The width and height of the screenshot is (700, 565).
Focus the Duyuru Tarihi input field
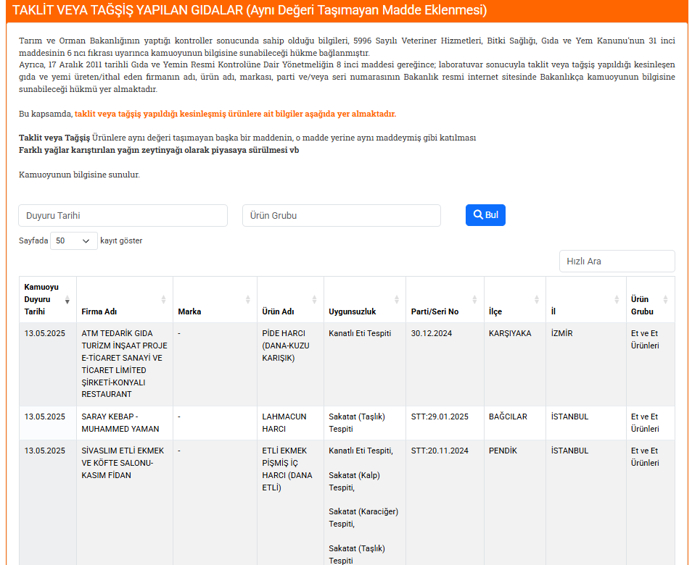click(123, 216)
